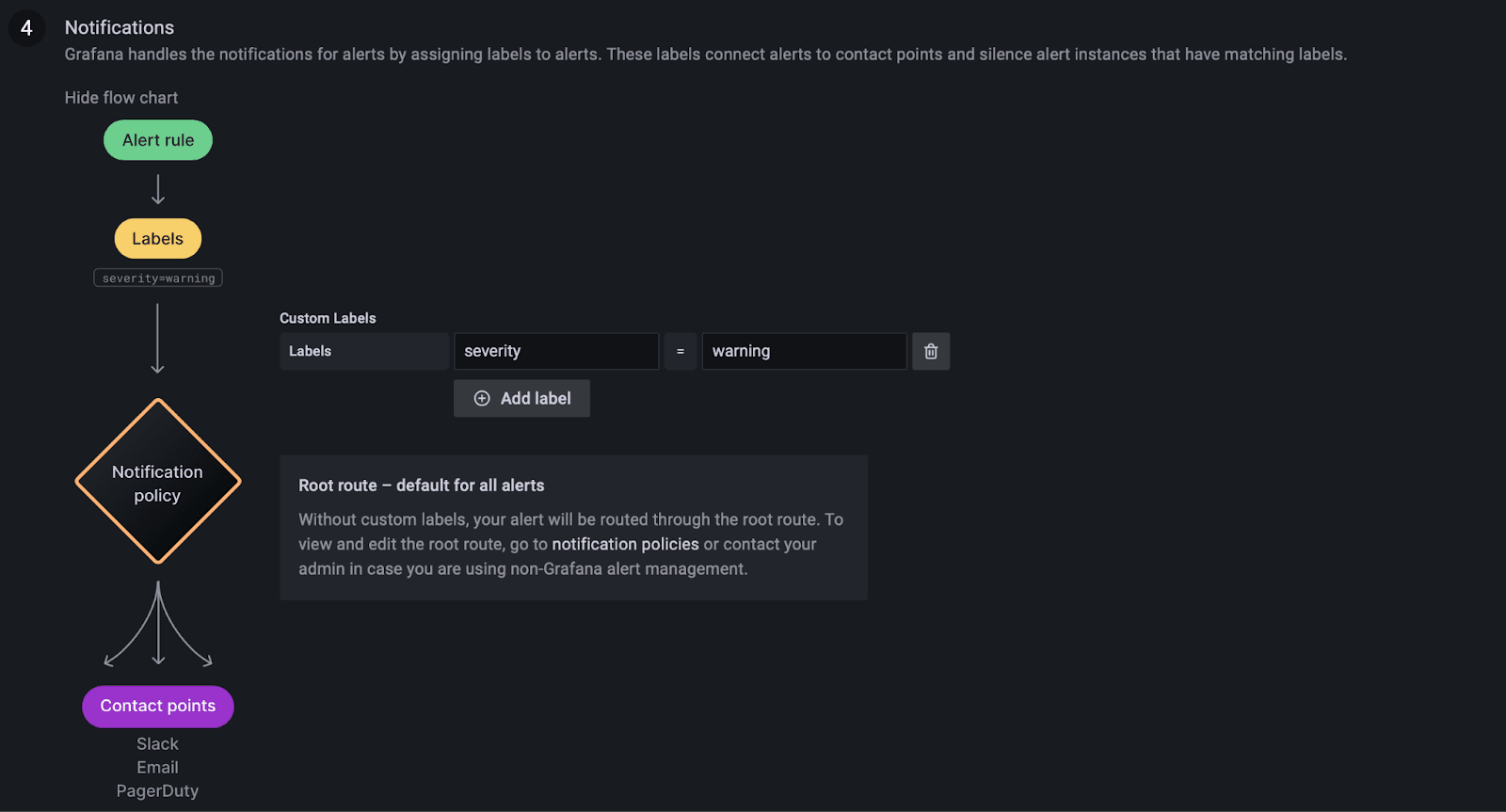Focus the warning label value field
Screen dimensions: 1506x812
tap(804, 351)
